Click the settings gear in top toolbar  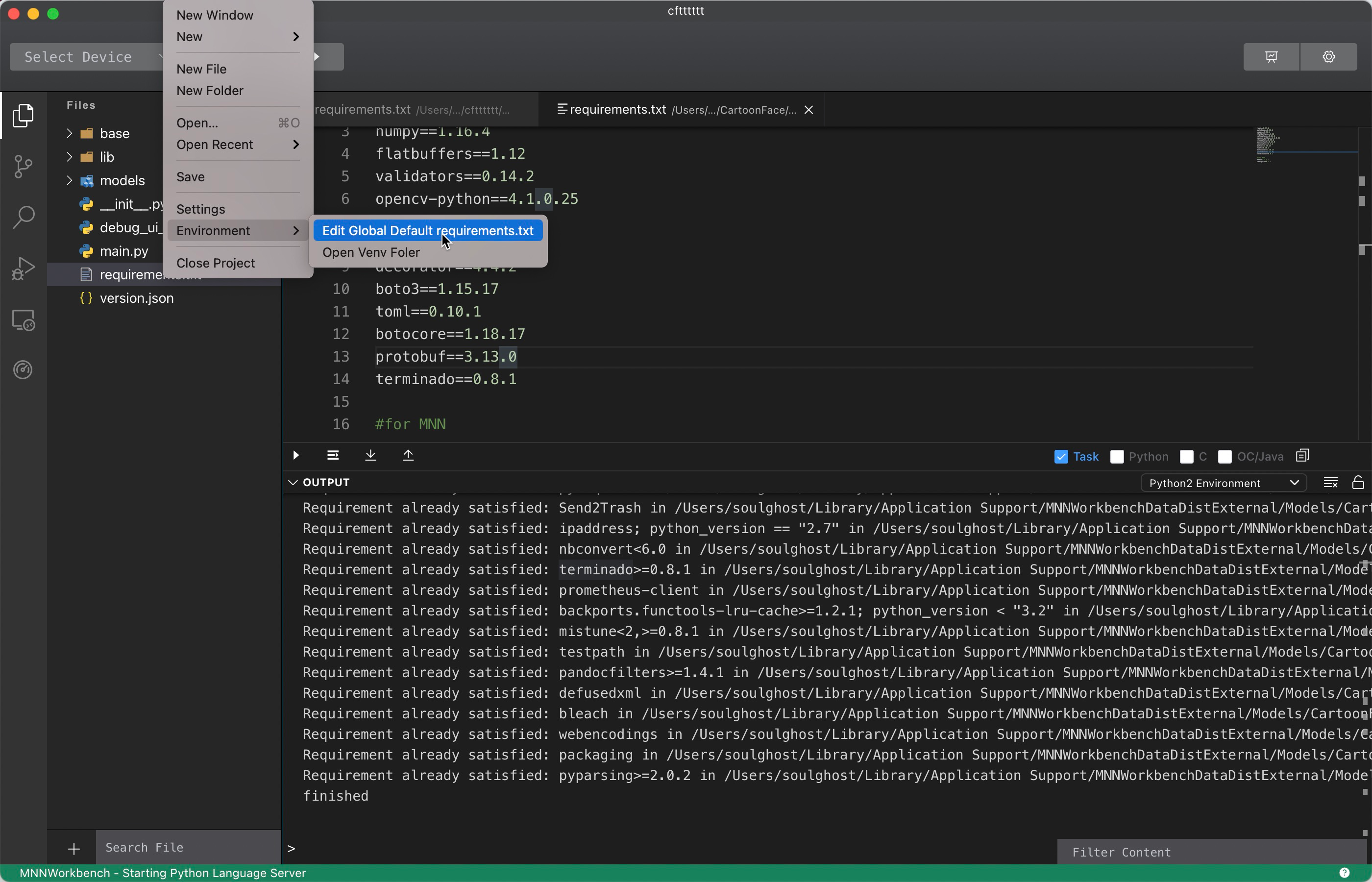pos(1328,57)
